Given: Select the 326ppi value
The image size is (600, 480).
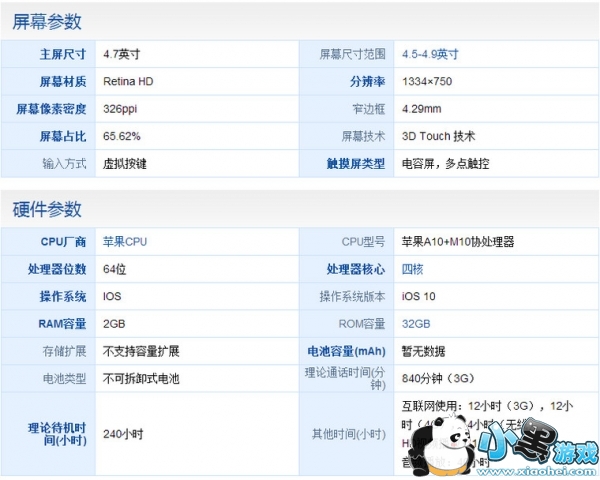Looking at the screenshot, I should (120, 109).
